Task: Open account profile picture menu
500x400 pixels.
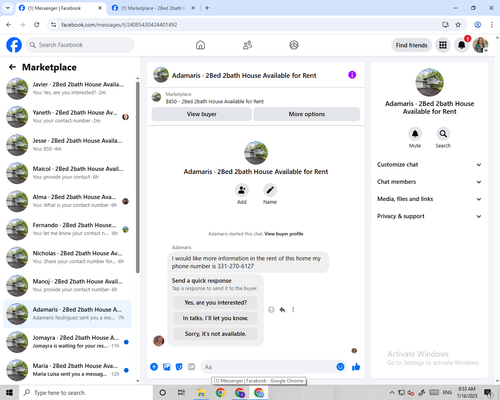Action: pyautogui.click(x=480, y=45)
